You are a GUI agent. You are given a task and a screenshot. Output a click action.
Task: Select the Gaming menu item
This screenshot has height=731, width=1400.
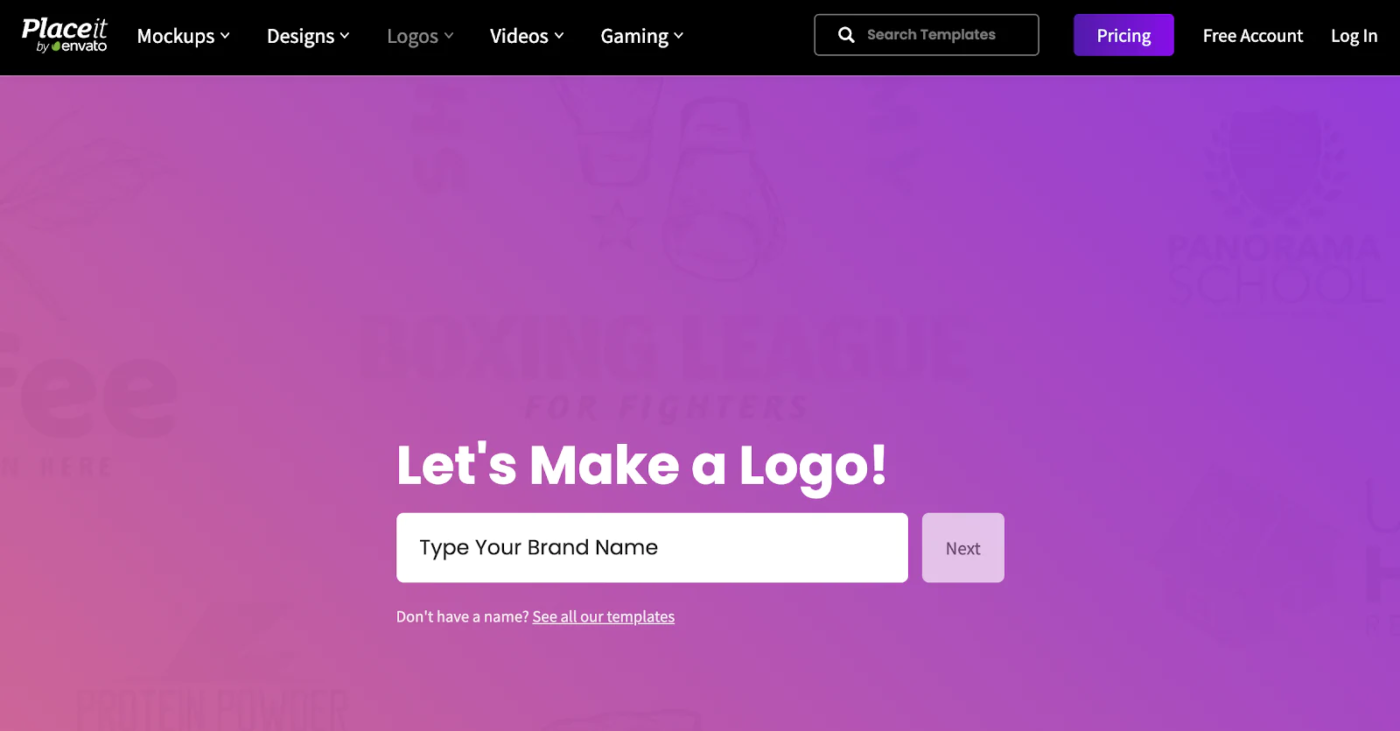(642, 36)
